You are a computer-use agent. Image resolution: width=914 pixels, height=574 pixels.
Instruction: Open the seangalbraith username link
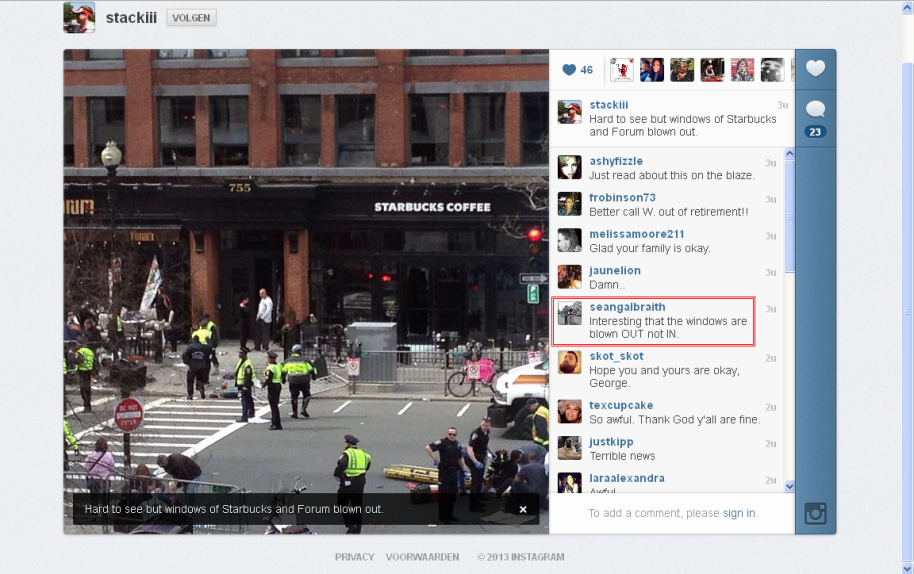627,307
